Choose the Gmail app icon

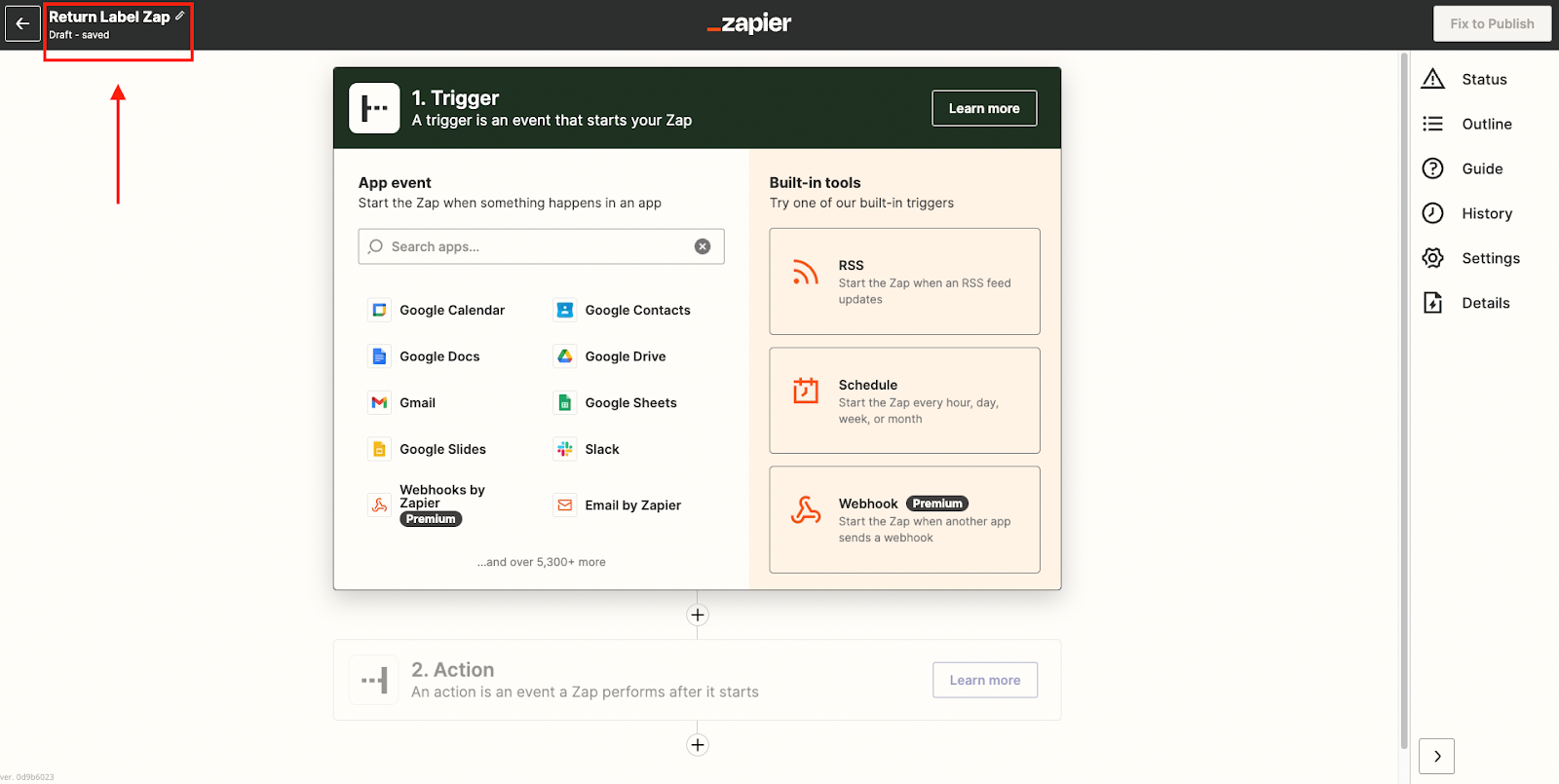click(x=379, y=402)
